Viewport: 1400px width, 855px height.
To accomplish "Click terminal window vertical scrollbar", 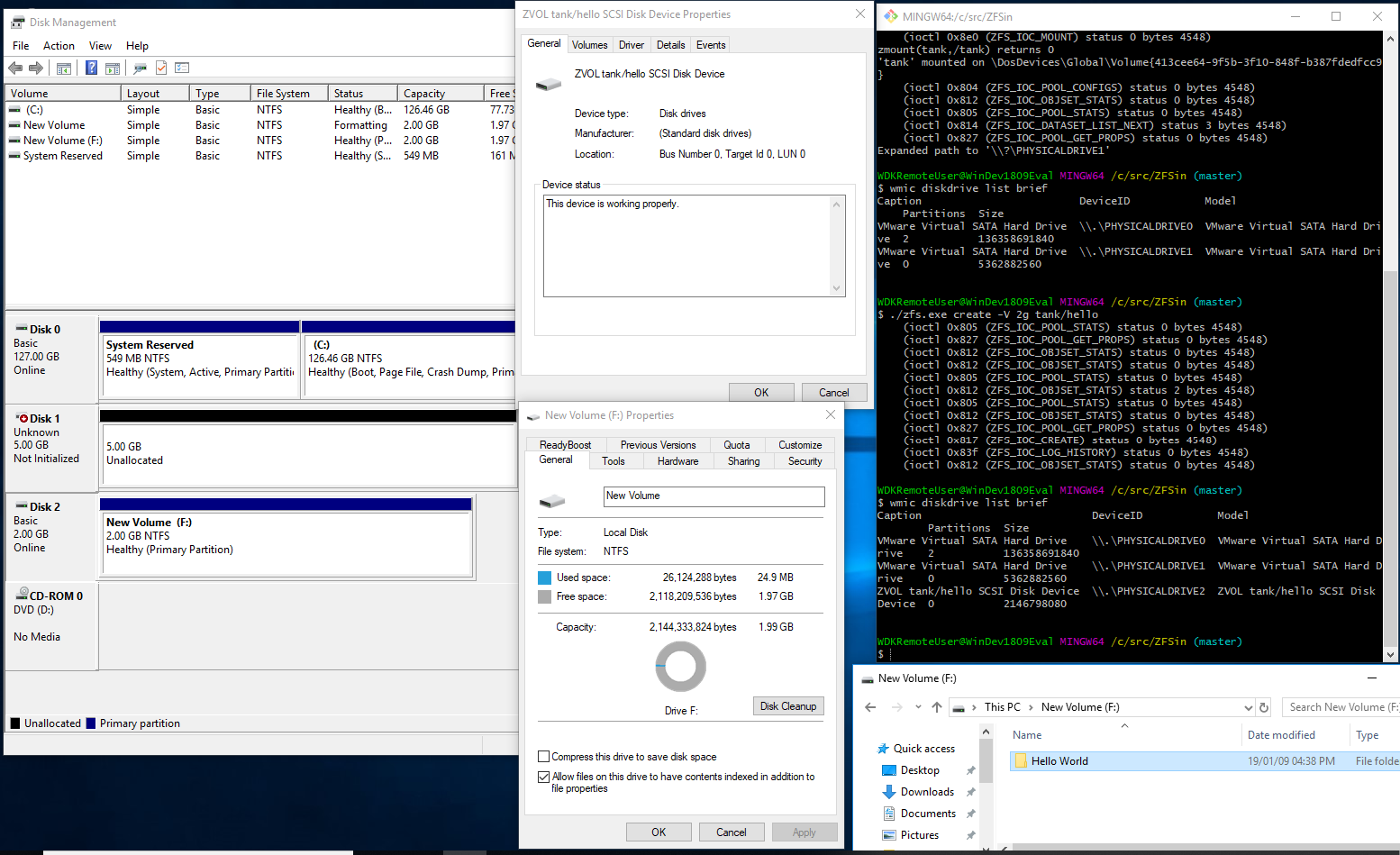I will click(x=1390, y=347).
